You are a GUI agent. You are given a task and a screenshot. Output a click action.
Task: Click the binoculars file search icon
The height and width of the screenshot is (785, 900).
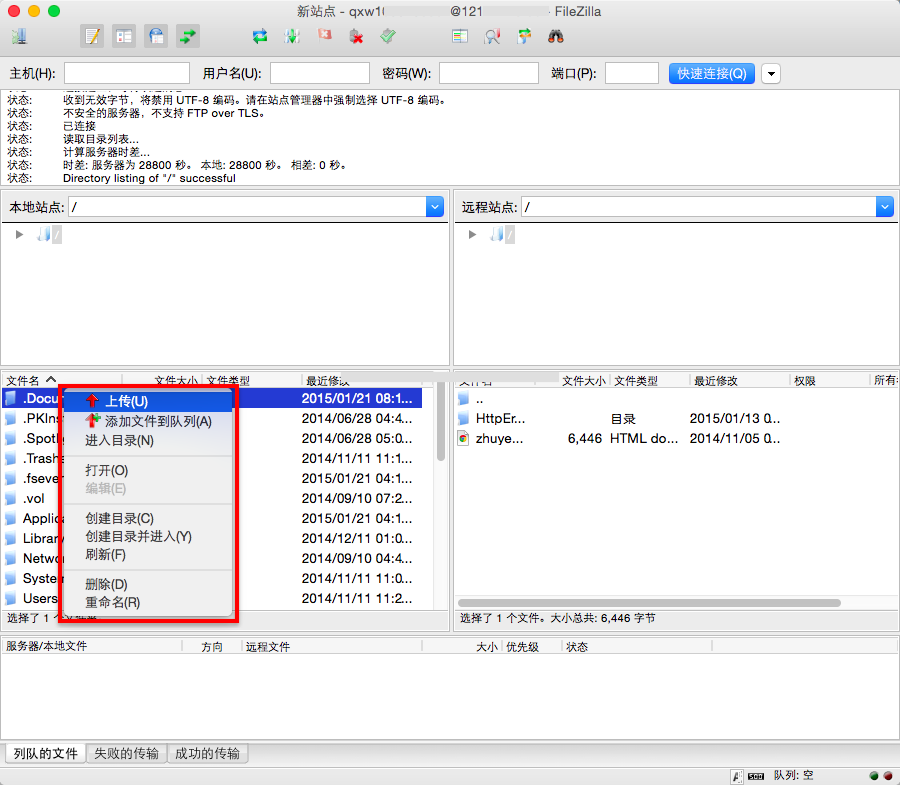[556, 37]
